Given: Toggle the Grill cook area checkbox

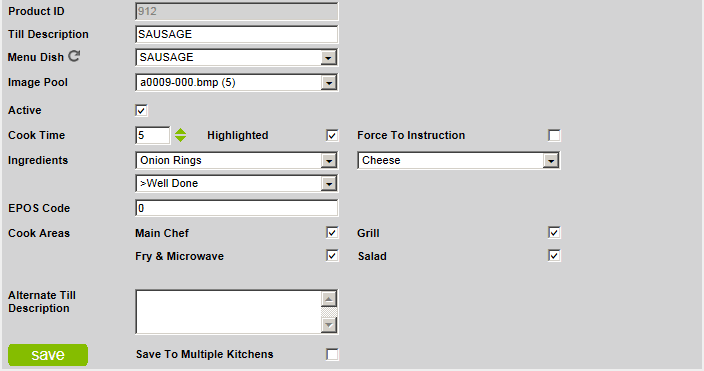Looking at the screenshot, I should click(x=554, y=233).
